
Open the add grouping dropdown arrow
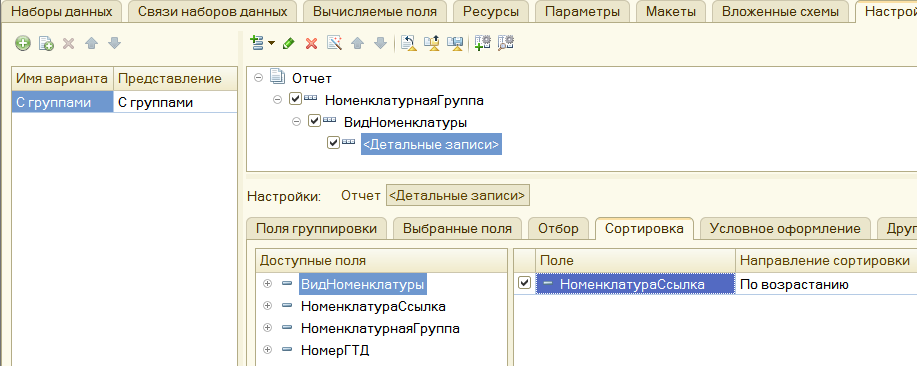pyautogui.click(x=271, y=43)
